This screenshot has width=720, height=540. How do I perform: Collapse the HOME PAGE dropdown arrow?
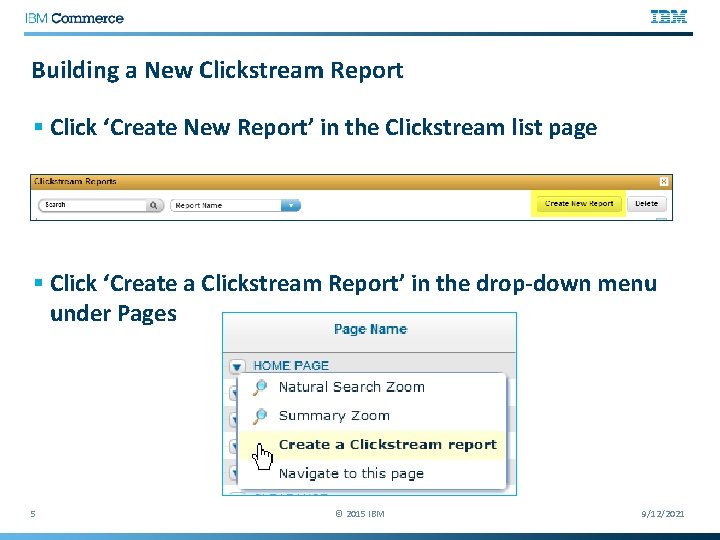[236, 366]
